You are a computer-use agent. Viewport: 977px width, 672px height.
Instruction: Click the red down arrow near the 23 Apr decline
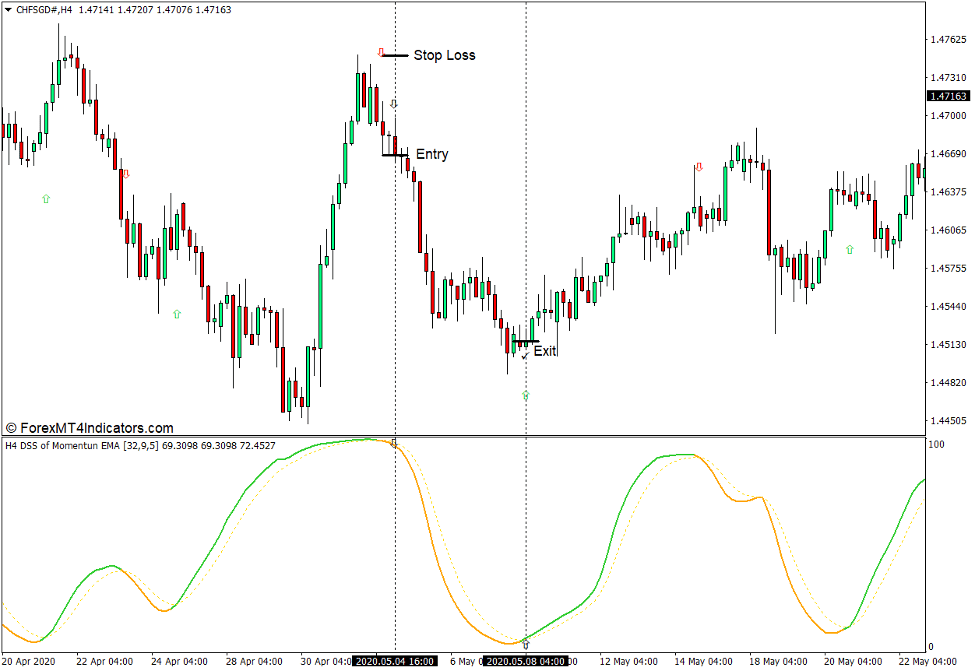click(x=127, y=172)
